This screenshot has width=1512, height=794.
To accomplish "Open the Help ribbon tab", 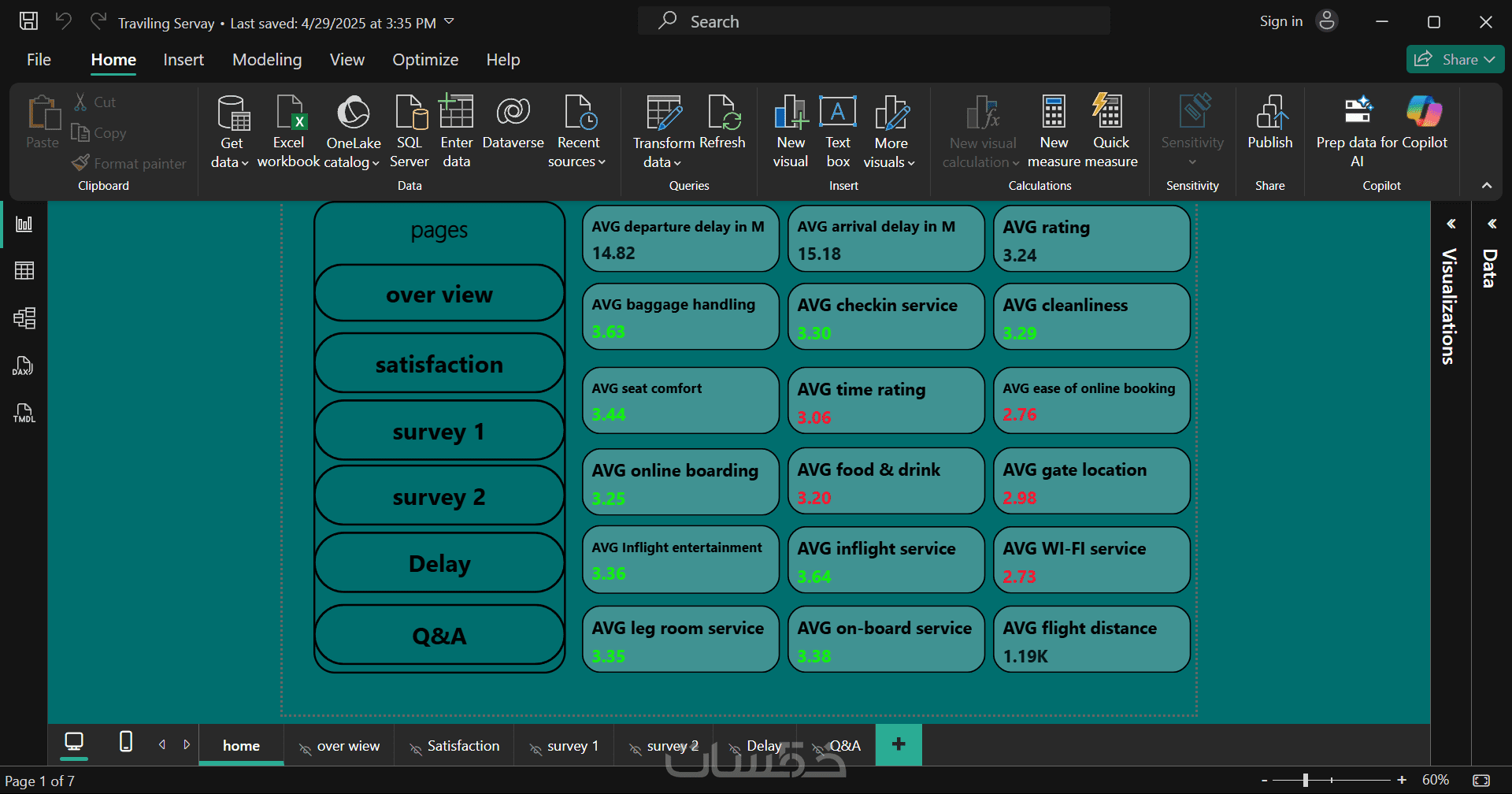I will [503, 60].
